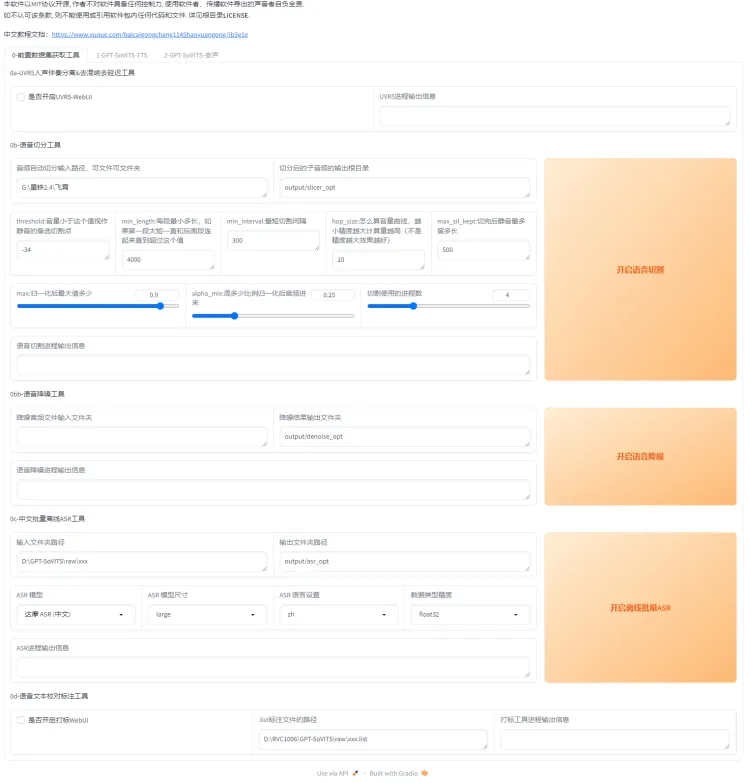The width and height of the screenshot is (750, 783).
Task: Click the max value box showing 0.9
Action: 157,295
